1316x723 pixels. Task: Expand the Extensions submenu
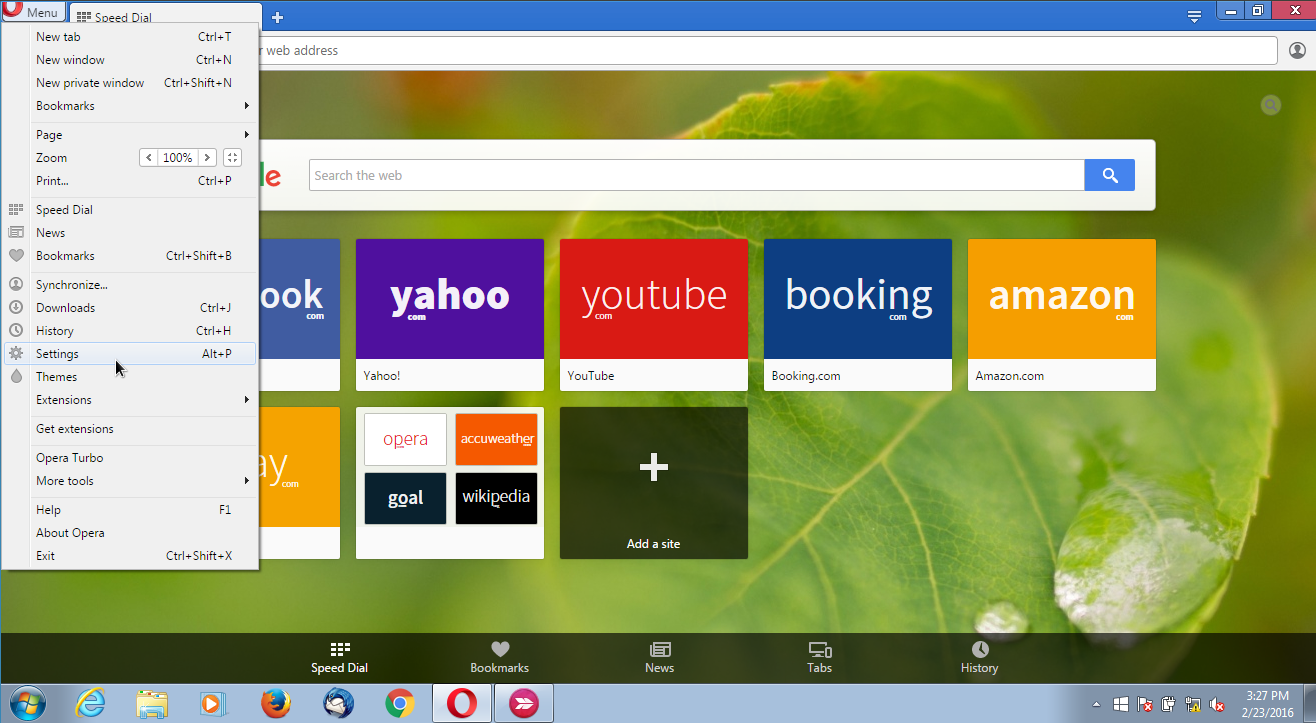pos(130,400)
